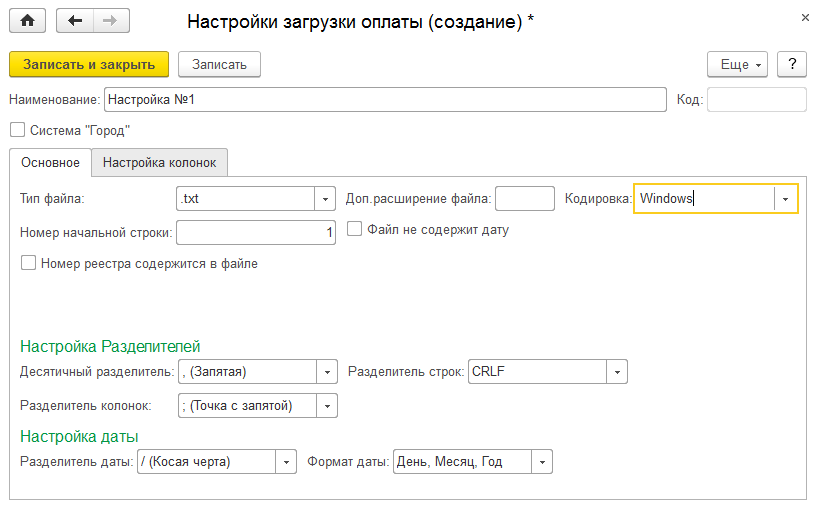Viewport: 820px width, 513px height.
Task: Focus the Наименование text field
Action: [385, 99]
